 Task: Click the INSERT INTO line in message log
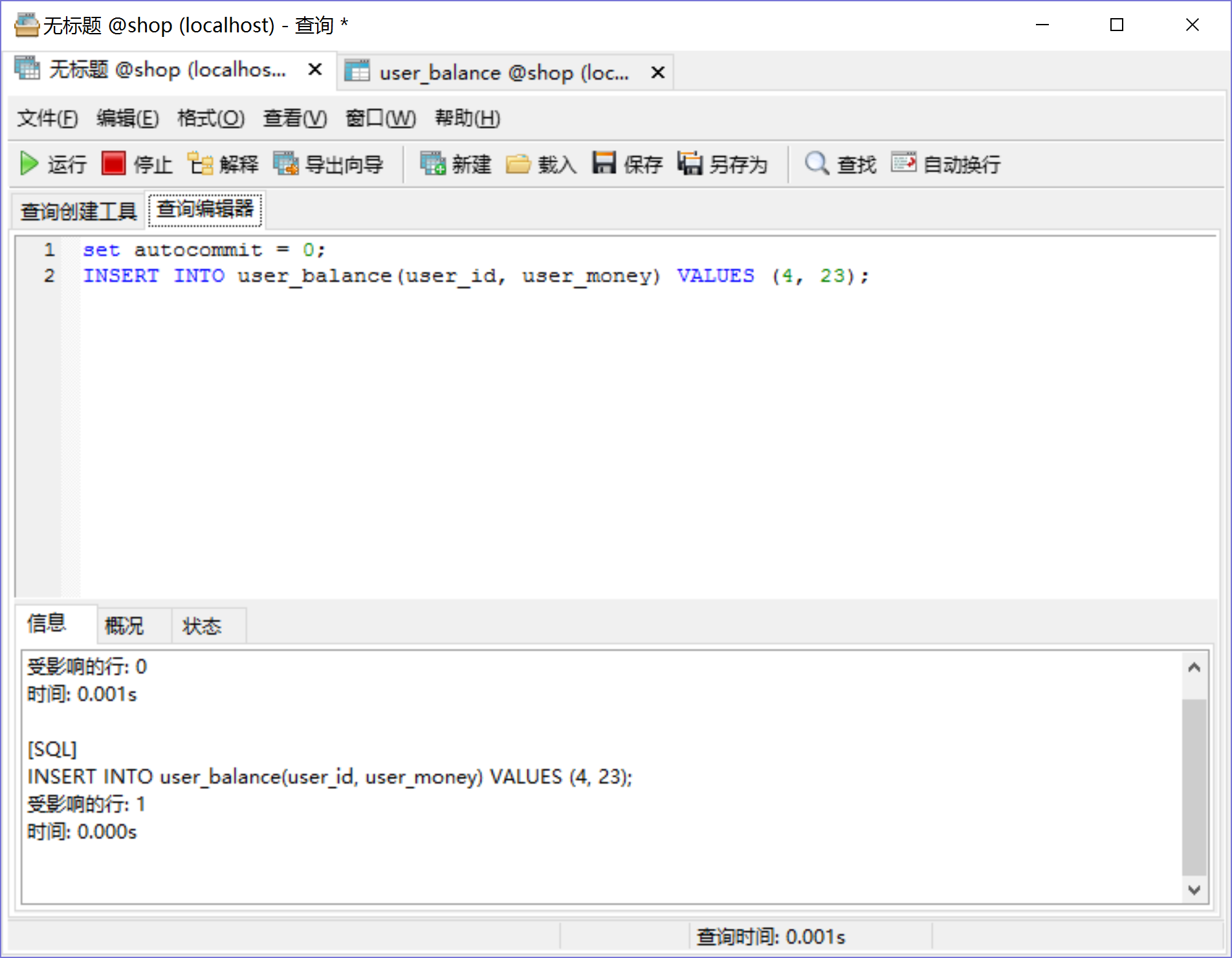point(329,777)
